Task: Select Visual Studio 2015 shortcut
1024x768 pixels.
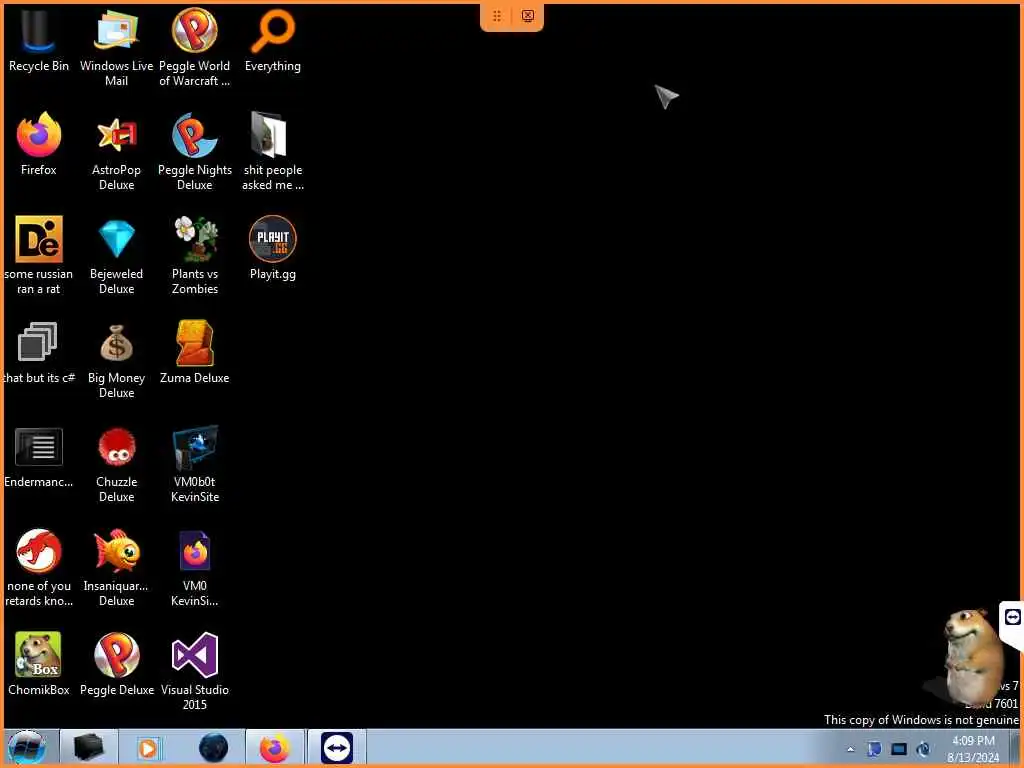Action: 195,671
